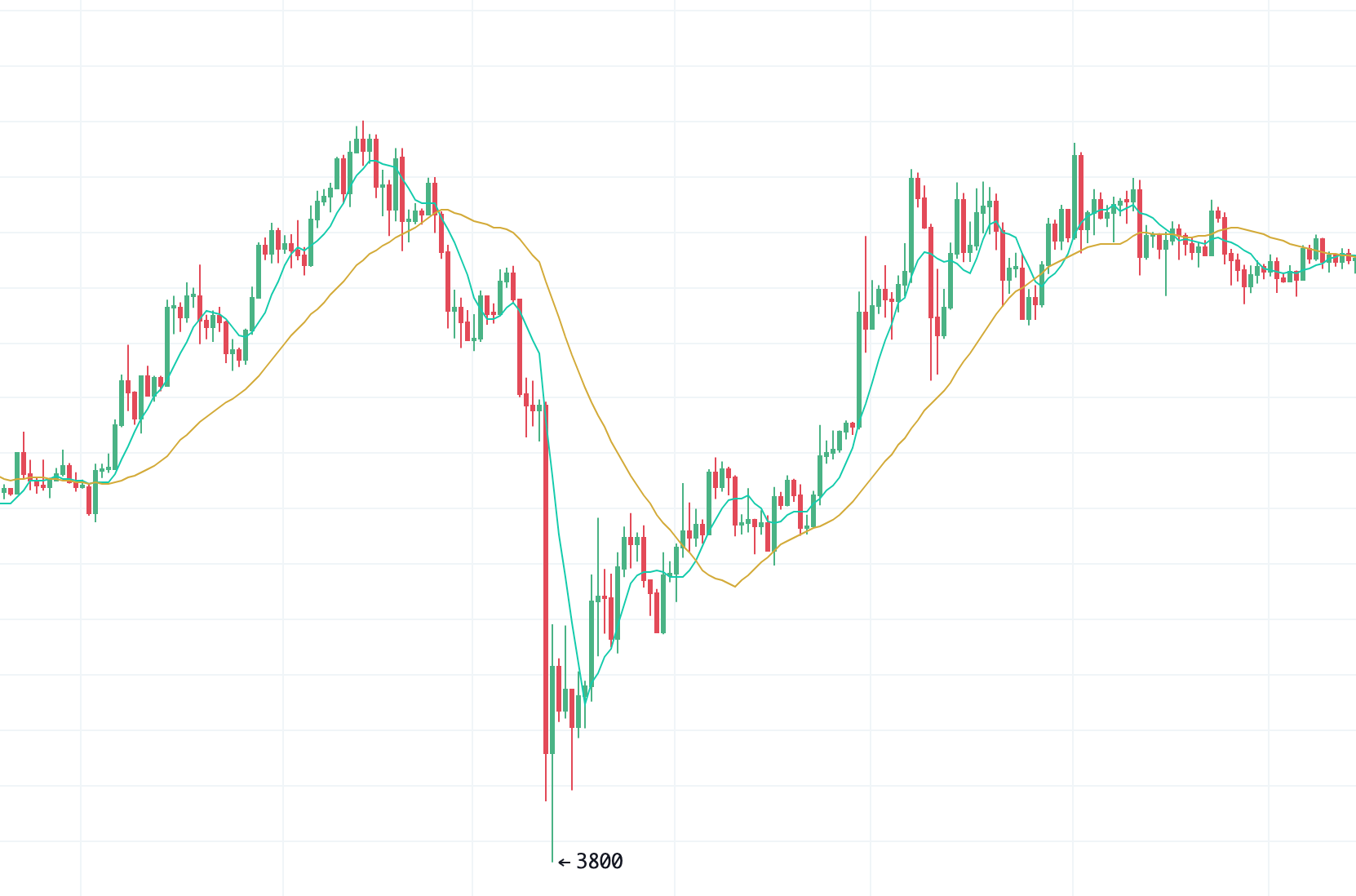The height and width of the screenshot is (896, 1356).
Task: Click the arrow beside the 3800 label
Action: click(x=564, y=863)
